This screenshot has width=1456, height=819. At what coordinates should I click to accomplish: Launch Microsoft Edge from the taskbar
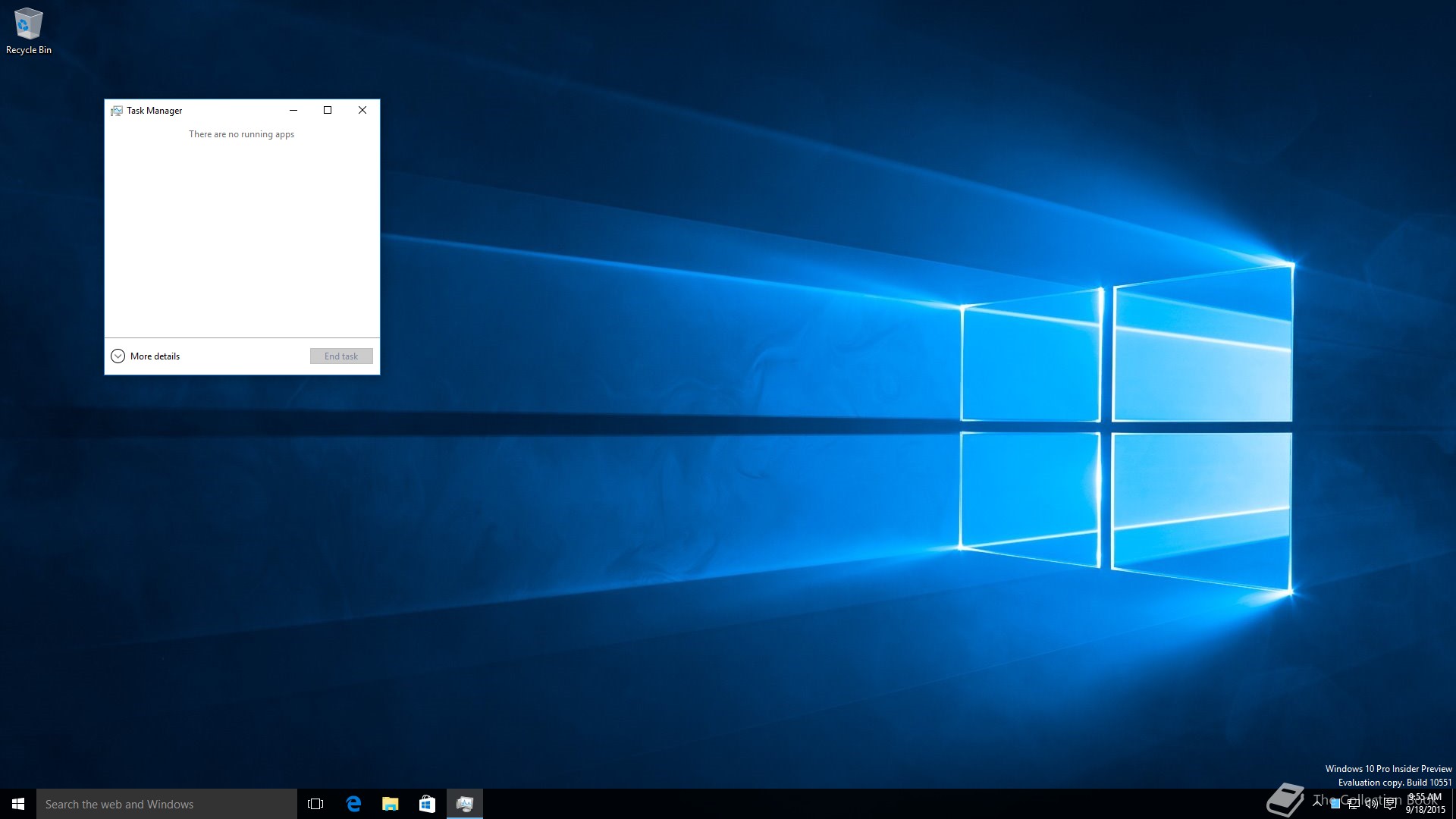pos(353,804)
